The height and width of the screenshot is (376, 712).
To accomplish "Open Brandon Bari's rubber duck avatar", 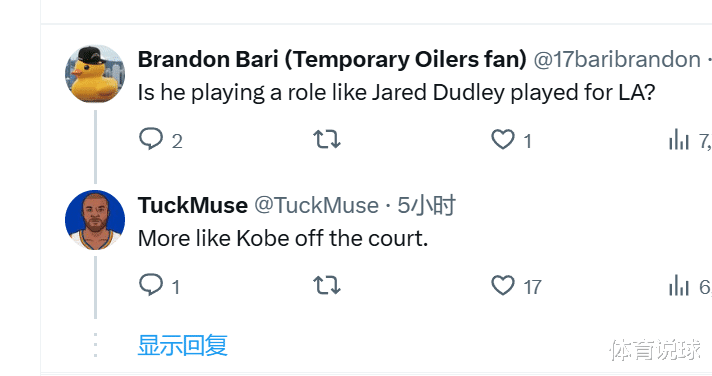I will point(95,74).
